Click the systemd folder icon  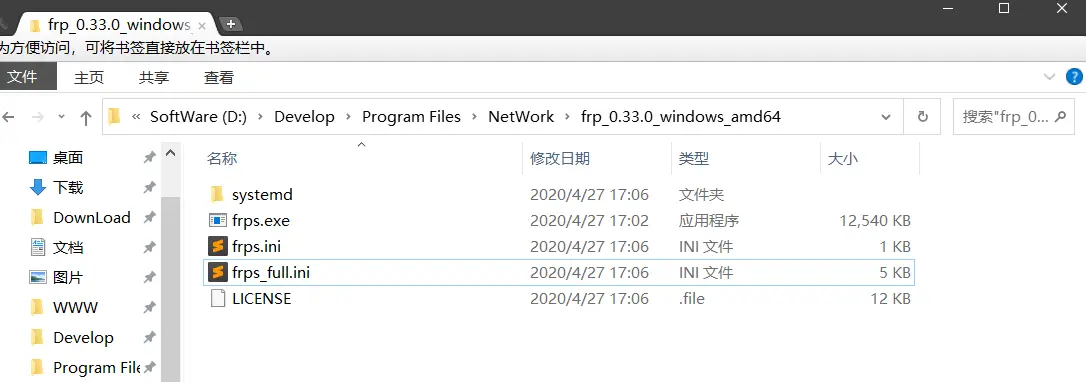217,194
